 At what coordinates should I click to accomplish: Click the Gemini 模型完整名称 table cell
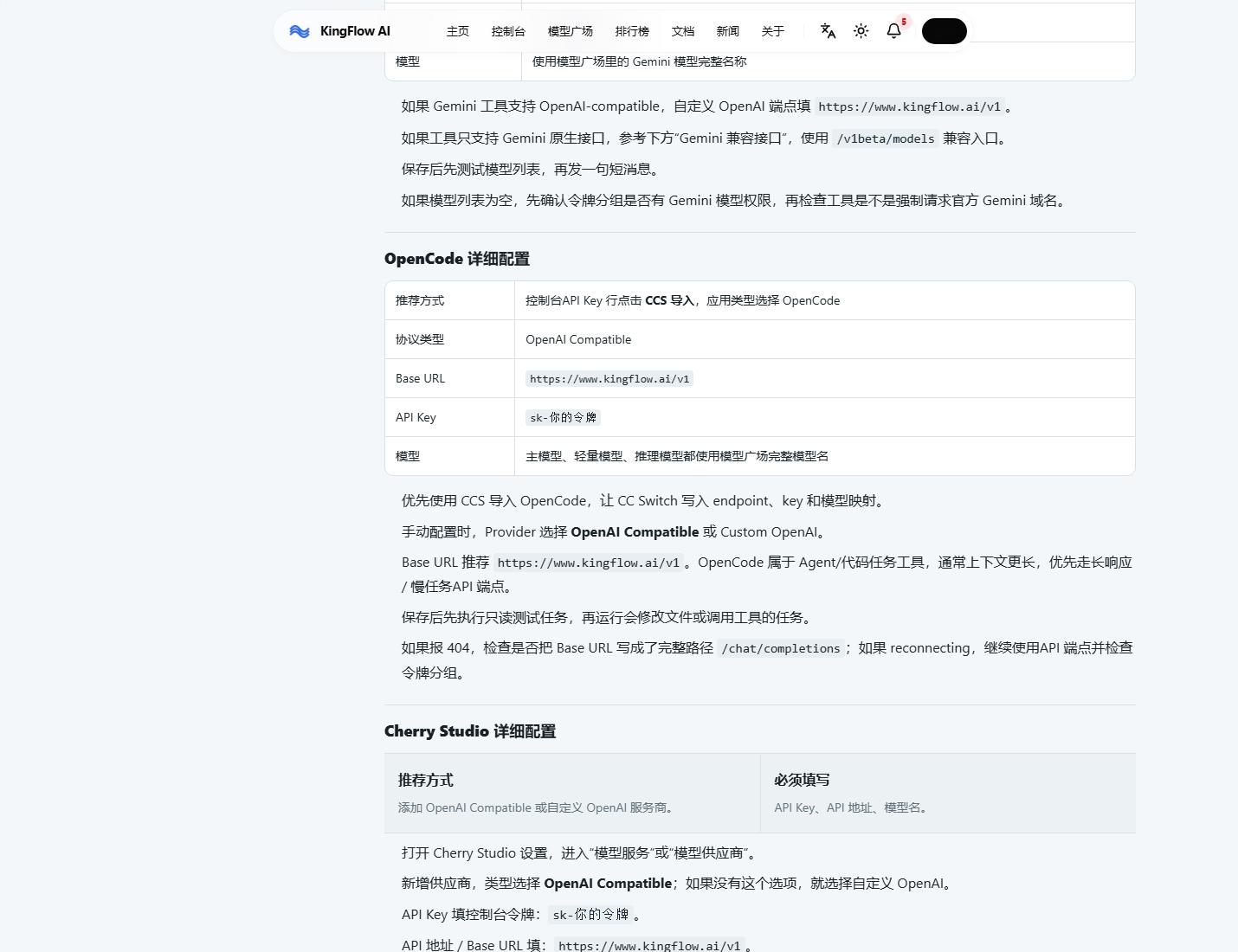[x=639, y=61]
